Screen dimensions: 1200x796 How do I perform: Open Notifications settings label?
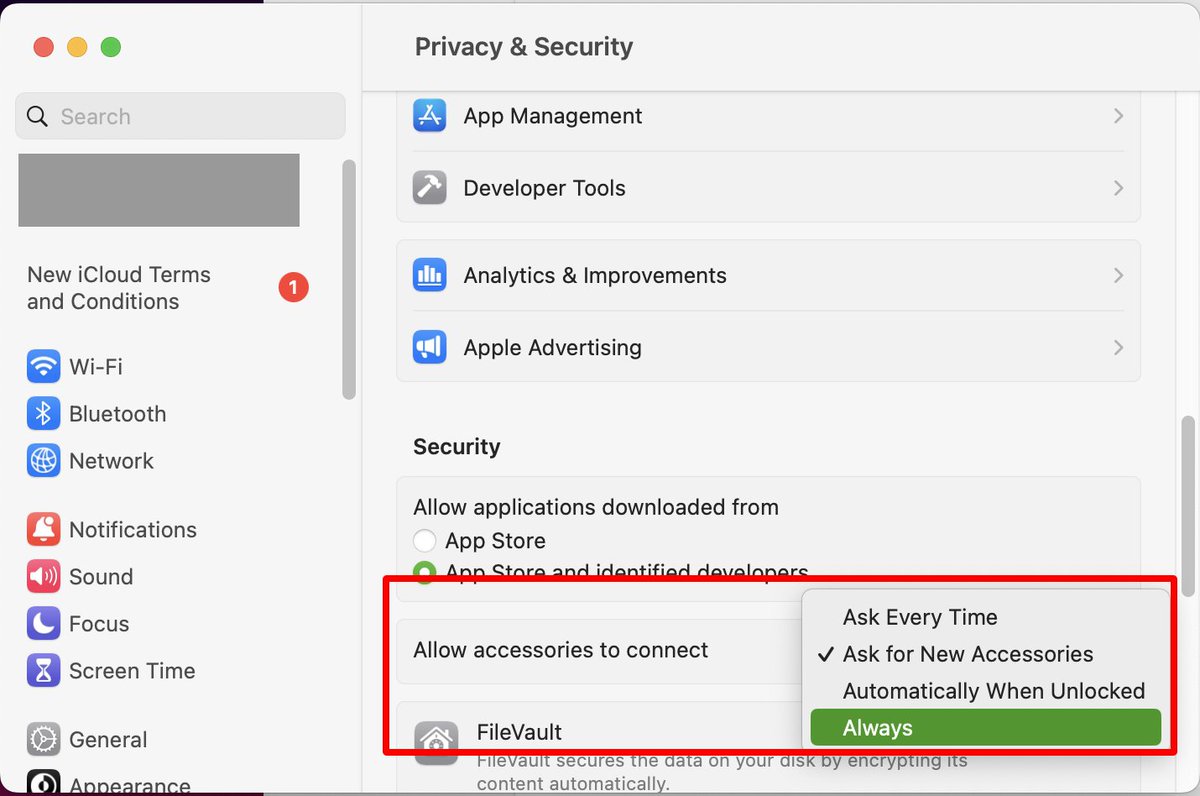133,529
